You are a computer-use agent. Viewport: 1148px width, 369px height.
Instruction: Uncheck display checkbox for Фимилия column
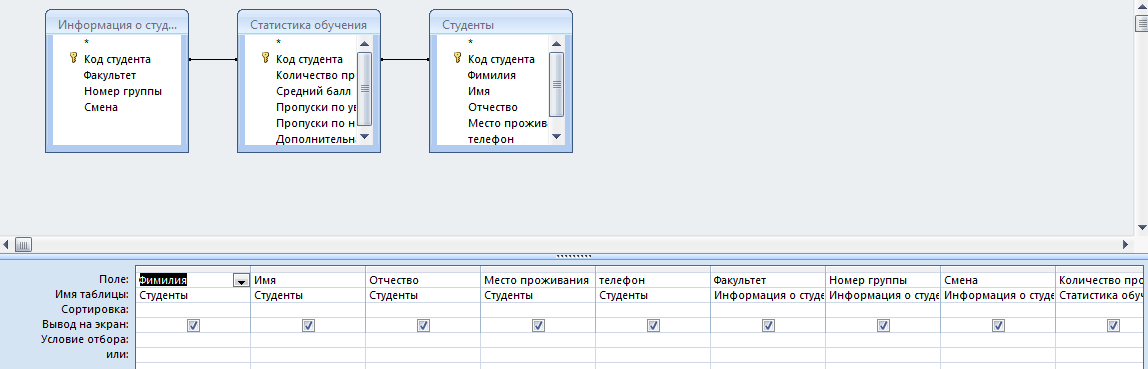[193, 325]
